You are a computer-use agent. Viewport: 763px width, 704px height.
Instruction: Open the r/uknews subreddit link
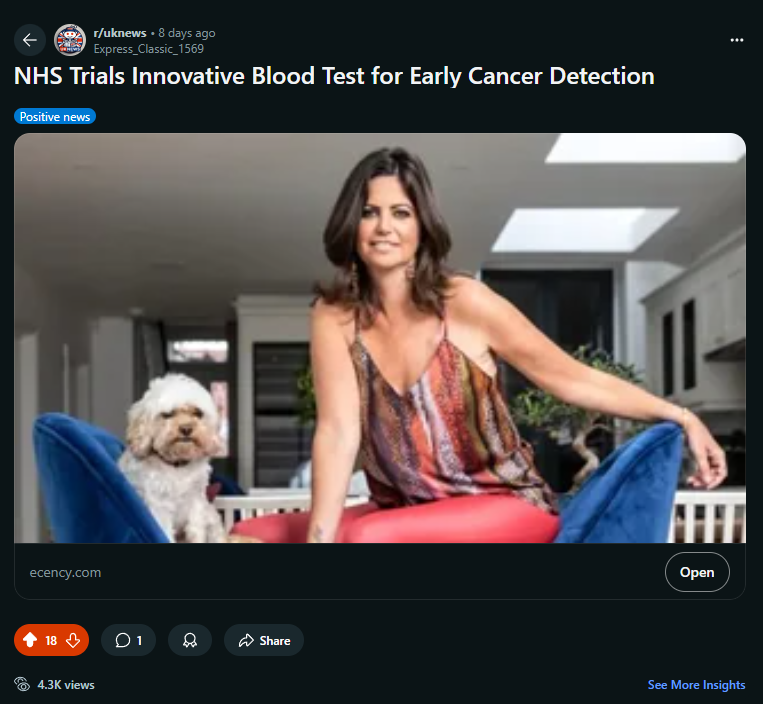coord(120,33)
